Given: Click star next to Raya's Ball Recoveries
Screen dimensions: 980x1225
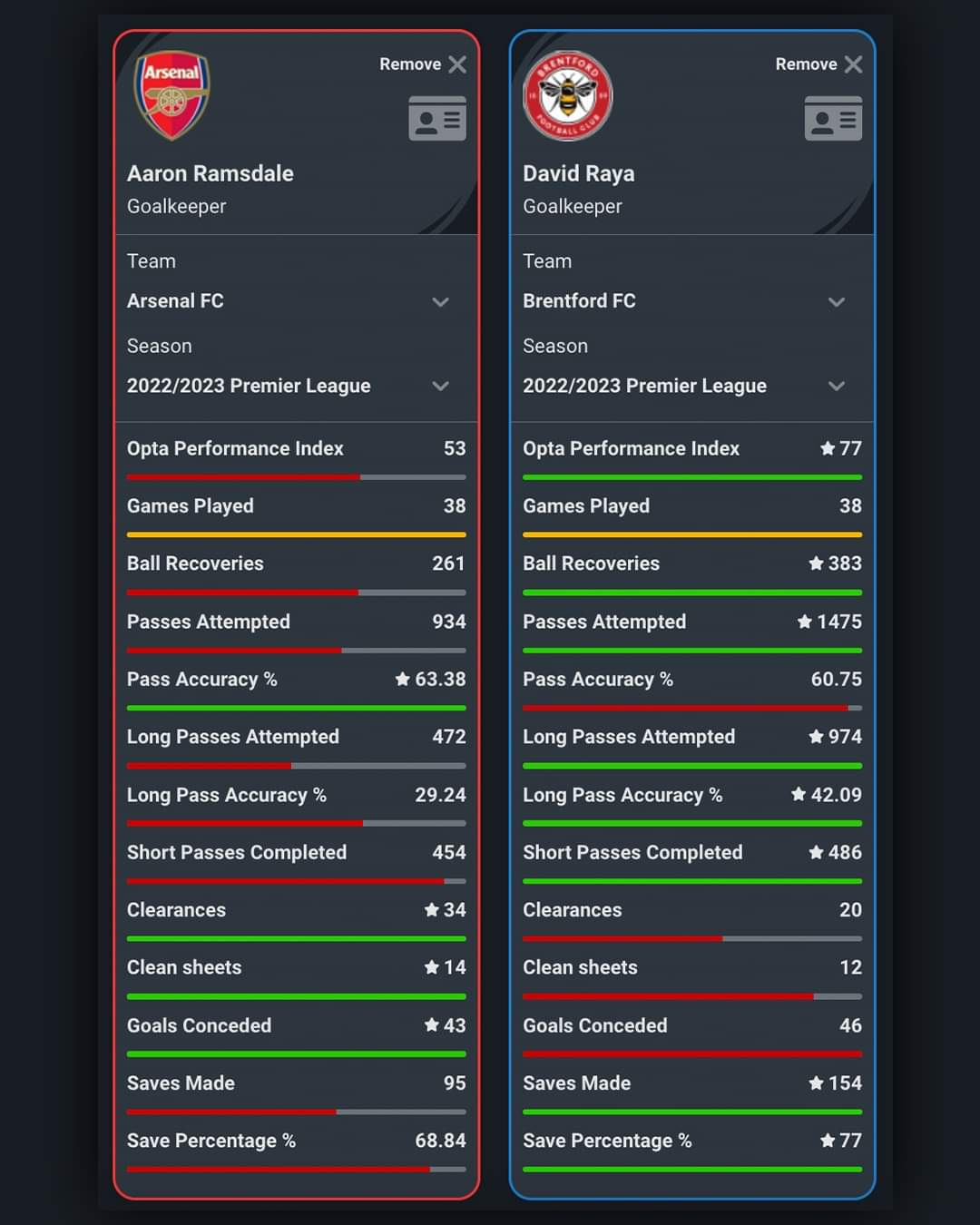Looking at the screenshot, I should click(817, 563).
